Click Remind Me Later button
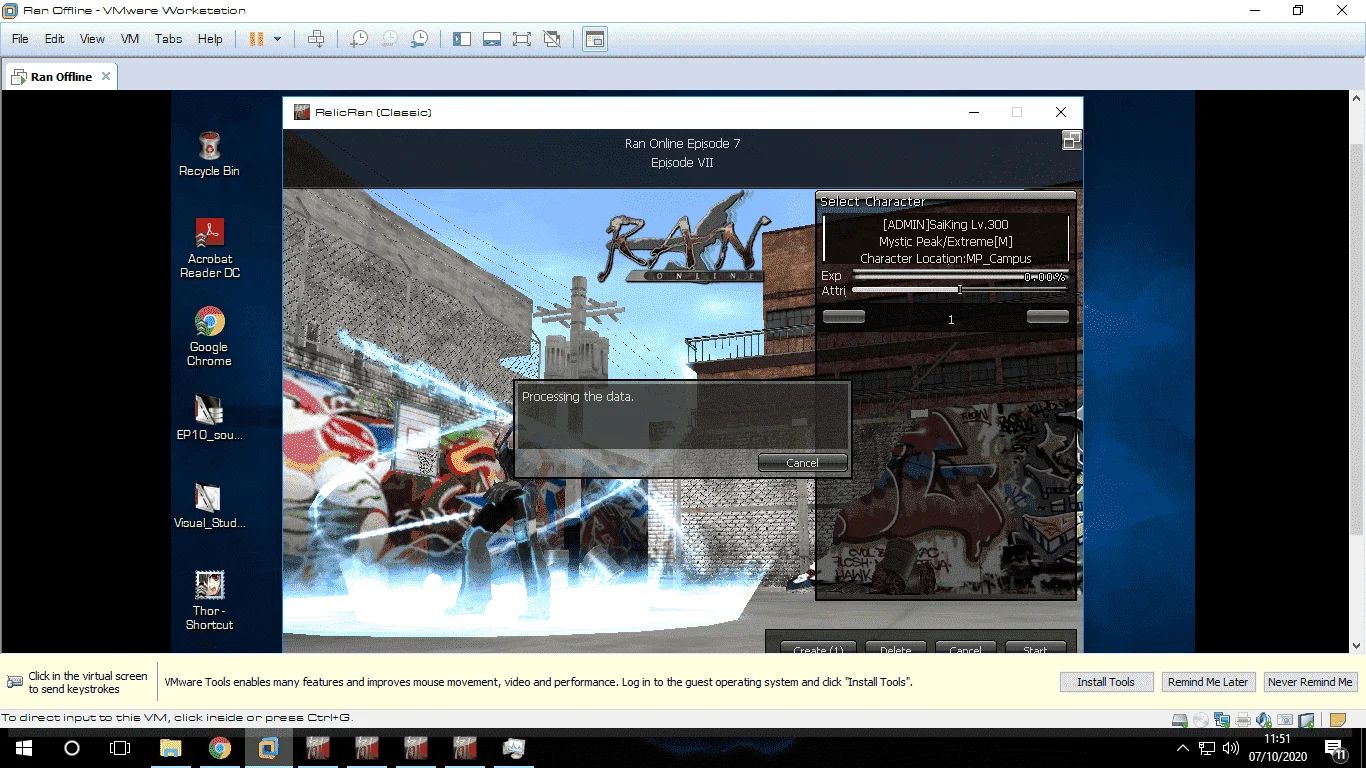The image size is (1366, 768). click(x=1208, y=682)
